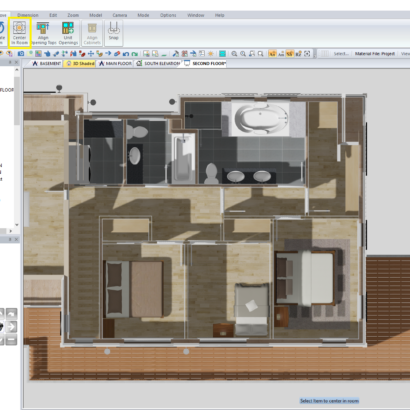The height and width of the screenshot is (410, 410).
Task: Click the Select... toolbar button
Action: point(341,54)
